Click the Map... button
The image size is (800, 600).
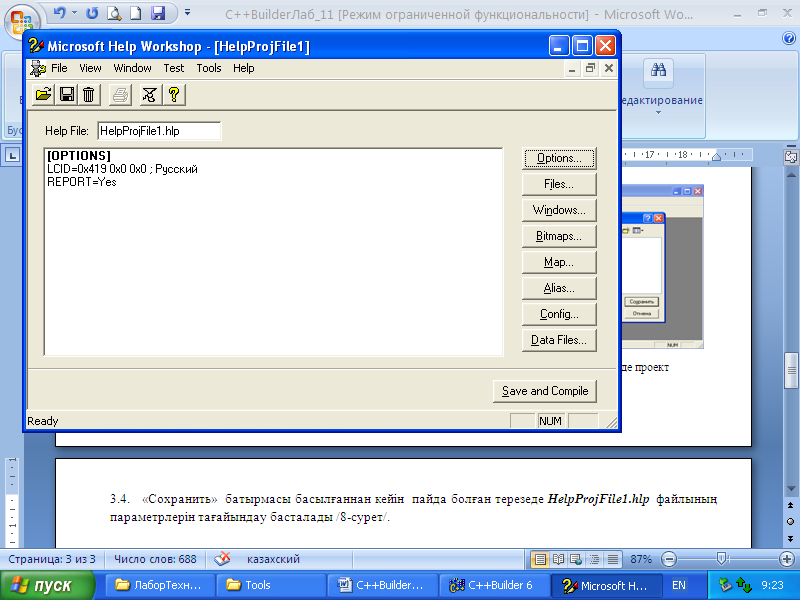tap(559, 262)
